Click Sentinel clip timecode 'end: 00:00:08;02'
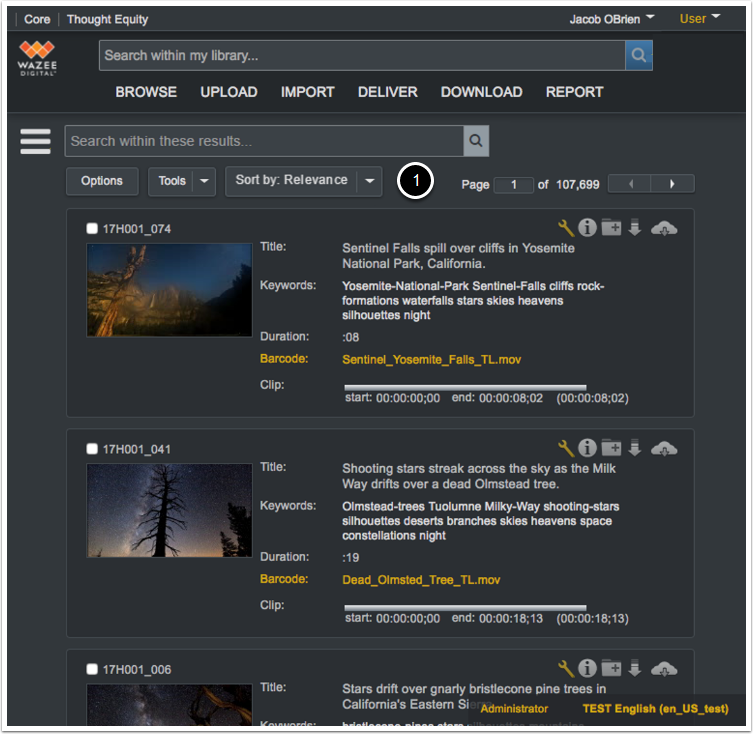The width and height of the screenshot is (753, 734). (x=497, y=398)
